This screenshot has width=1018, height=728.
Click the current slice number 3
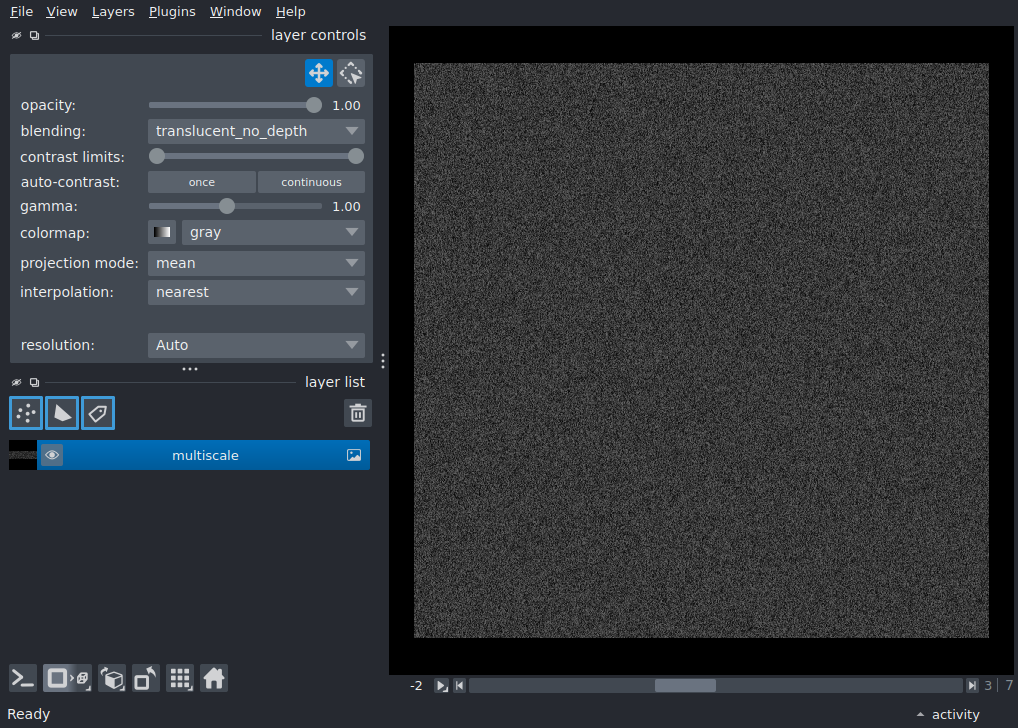(x=988, y=686)
